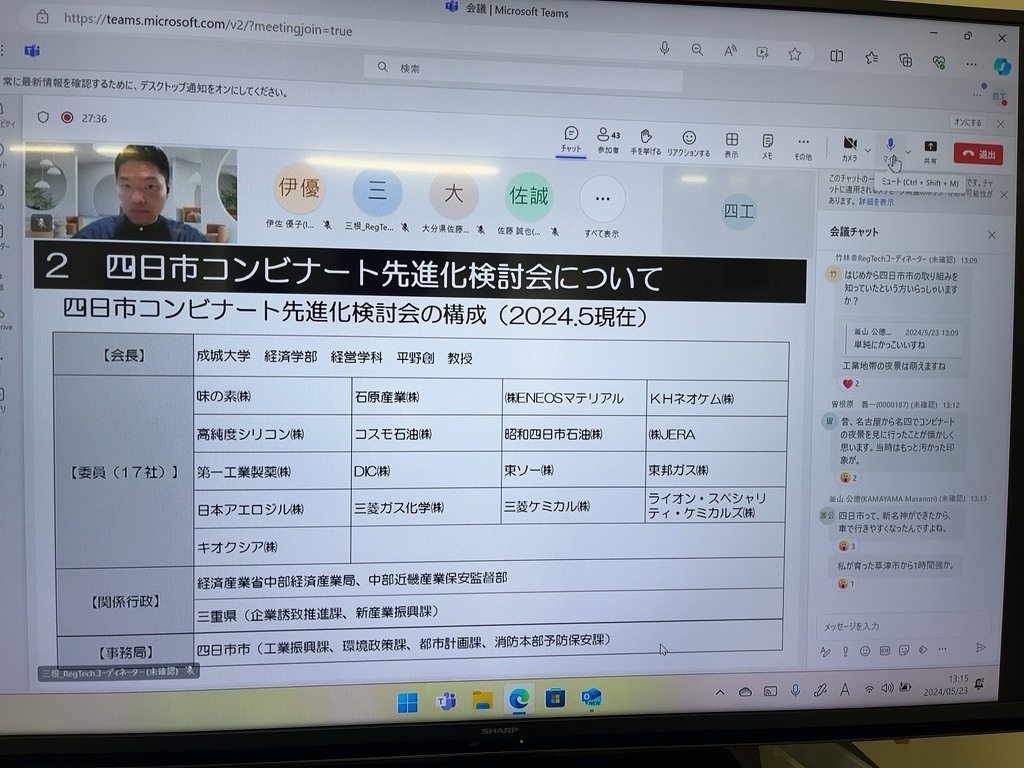The width and height of the screenshot is (1024, 768).
Task: Open the チャット panel in the meeting toolbar
Action: pyautogui.click(x=571, y=139)
